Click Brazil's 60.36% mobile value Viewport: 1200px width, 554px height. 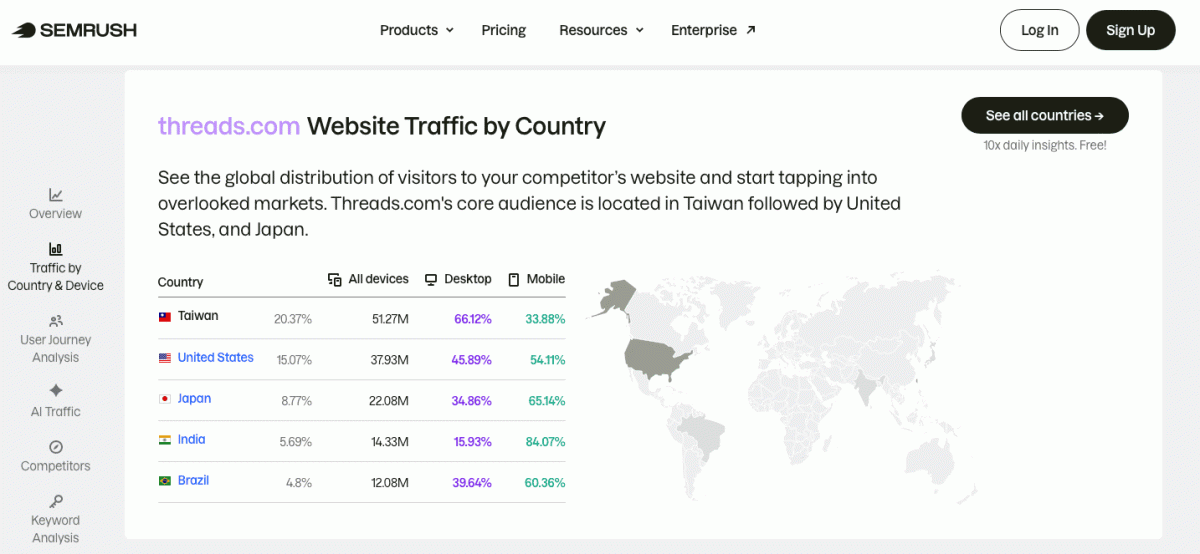tap(545, 483)
